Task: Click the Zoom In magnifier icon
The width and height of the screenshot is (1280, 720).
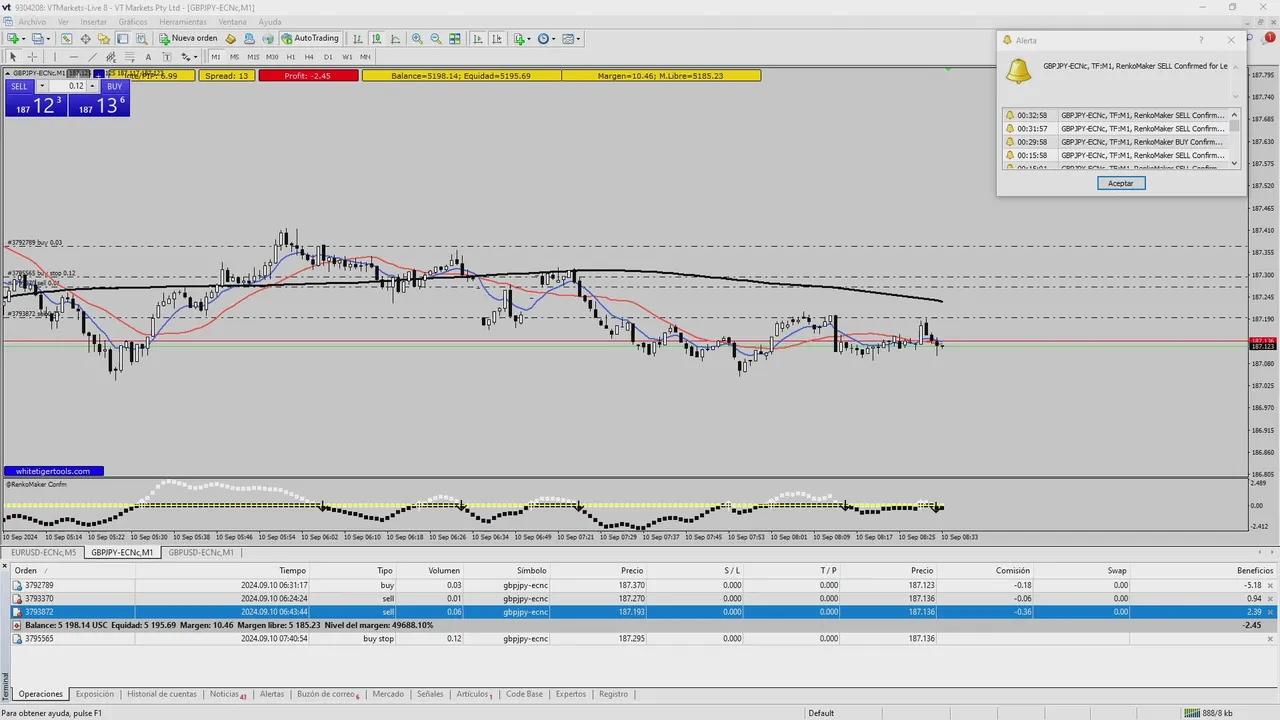Action: pyautogui.click(x=417, y=39)
